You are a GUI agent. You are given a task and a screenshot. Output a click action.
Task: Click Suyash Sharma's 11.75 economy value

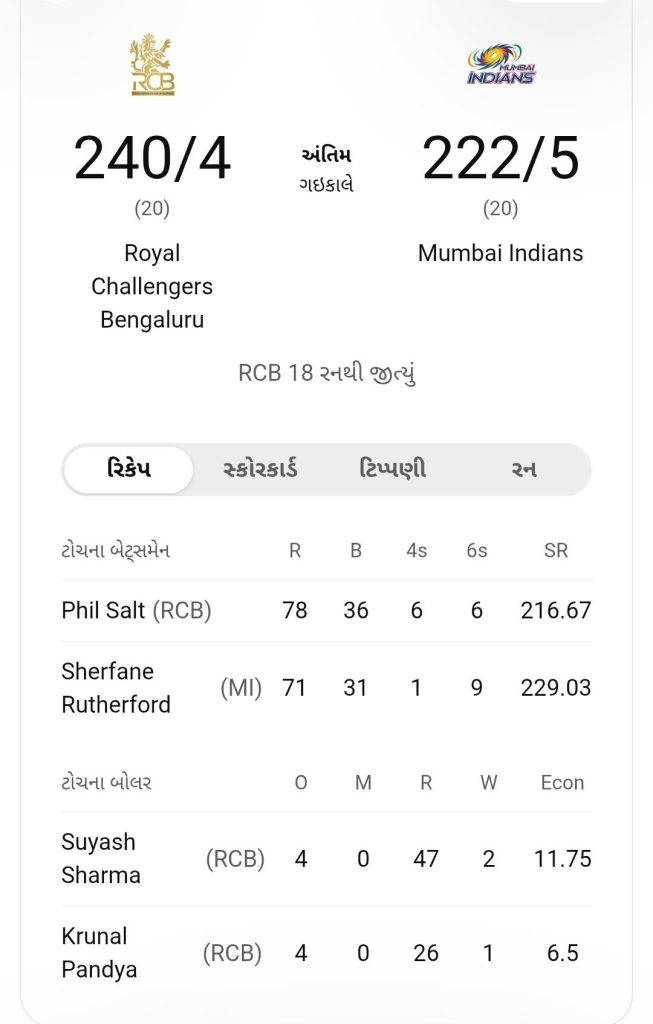[x=562, y=858]
